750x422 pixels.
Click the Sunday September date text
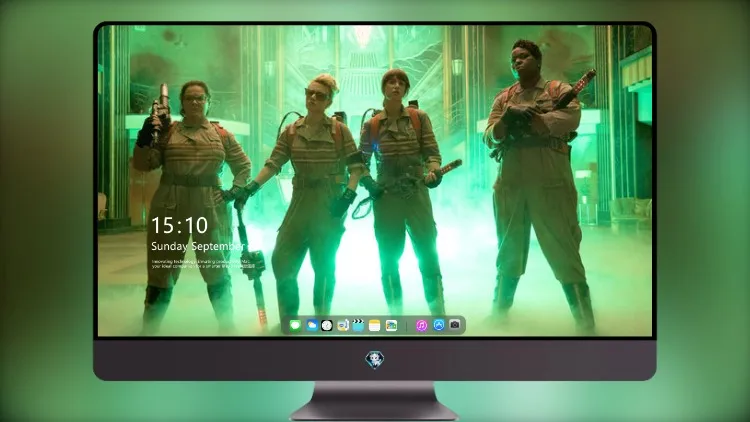(198, 246)
